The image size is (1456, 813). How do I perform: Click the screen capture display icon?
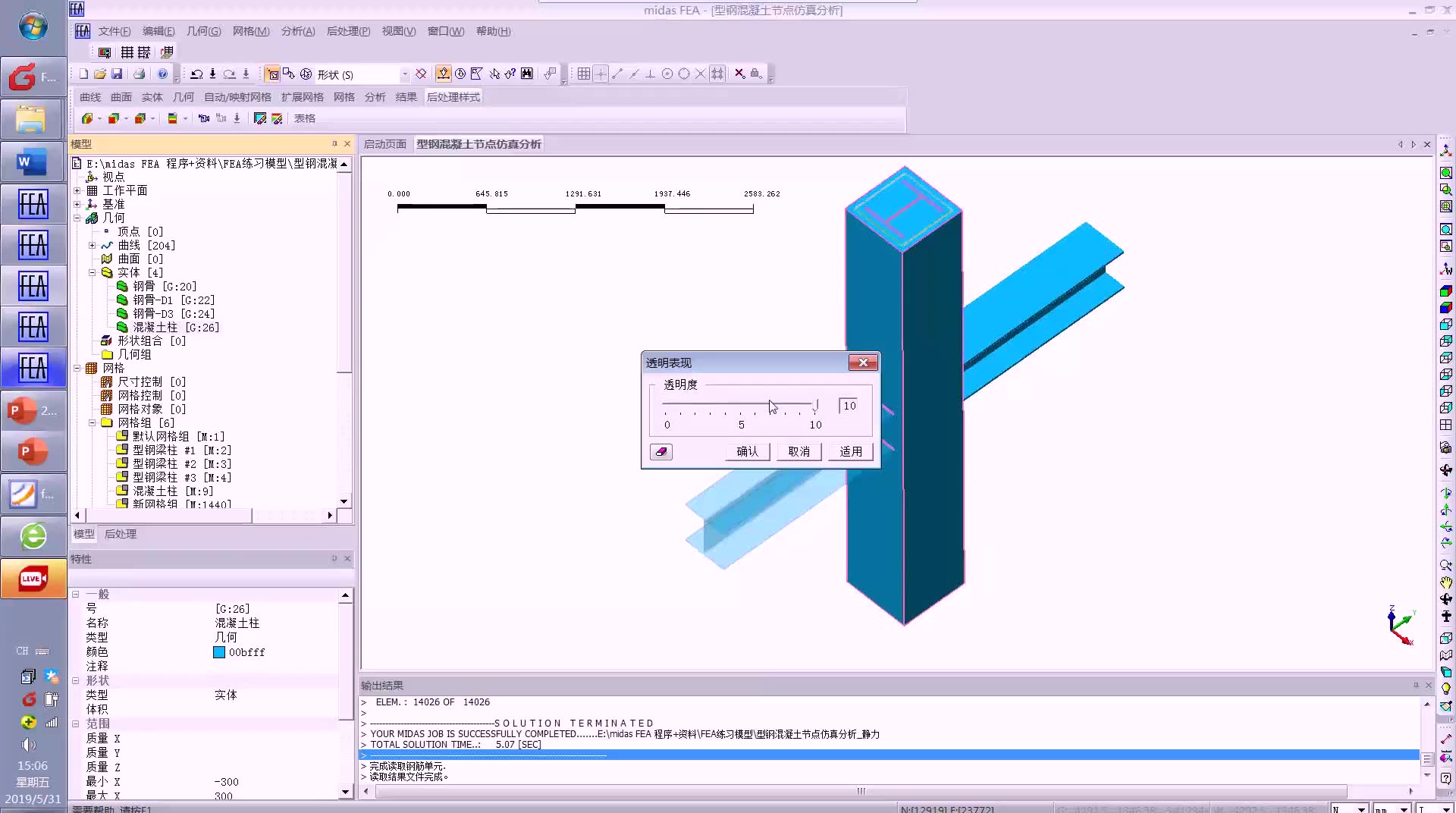[x=105, y=52]
